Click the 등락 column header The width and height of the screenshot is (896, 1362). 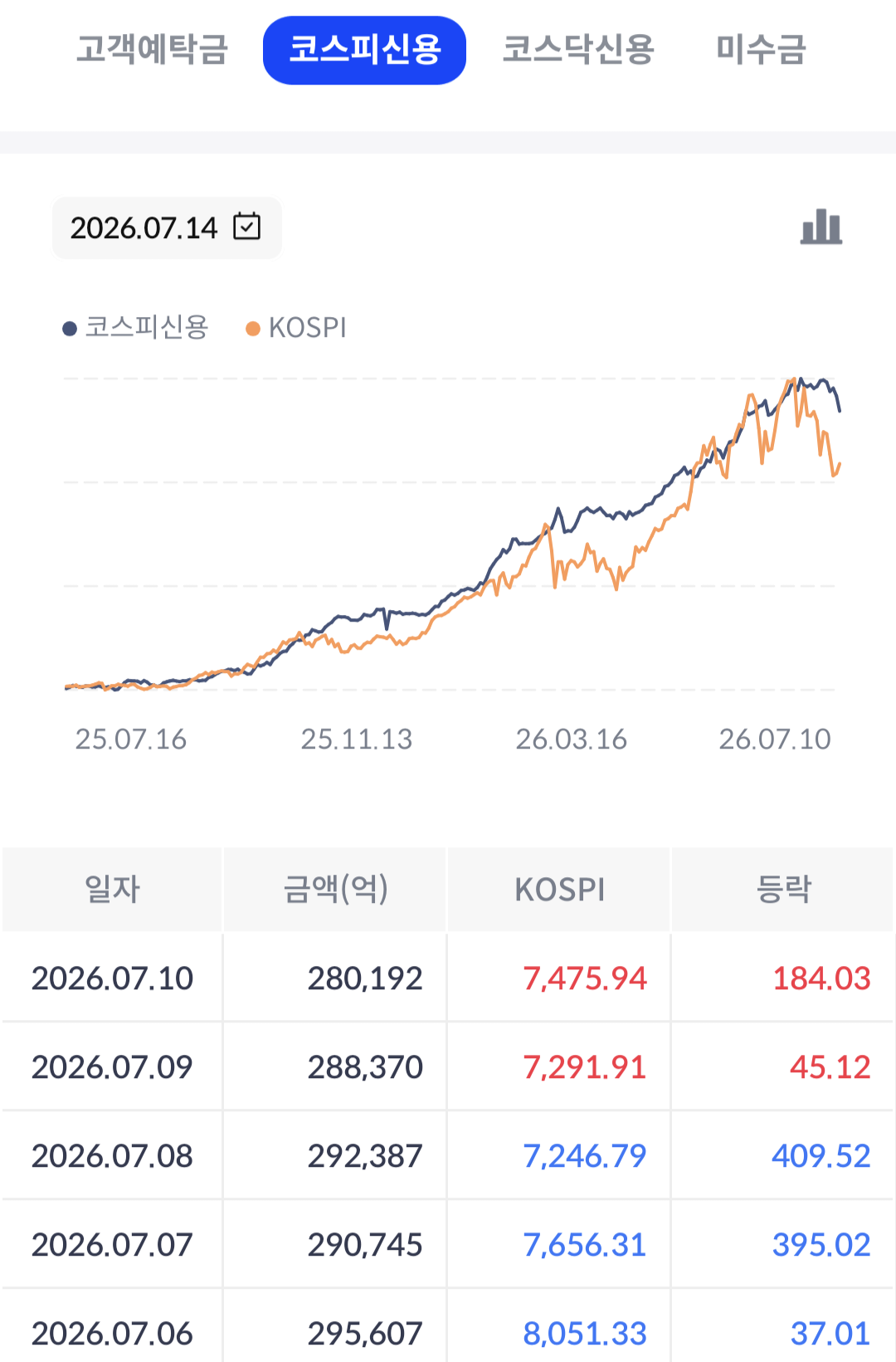point(783,889)
